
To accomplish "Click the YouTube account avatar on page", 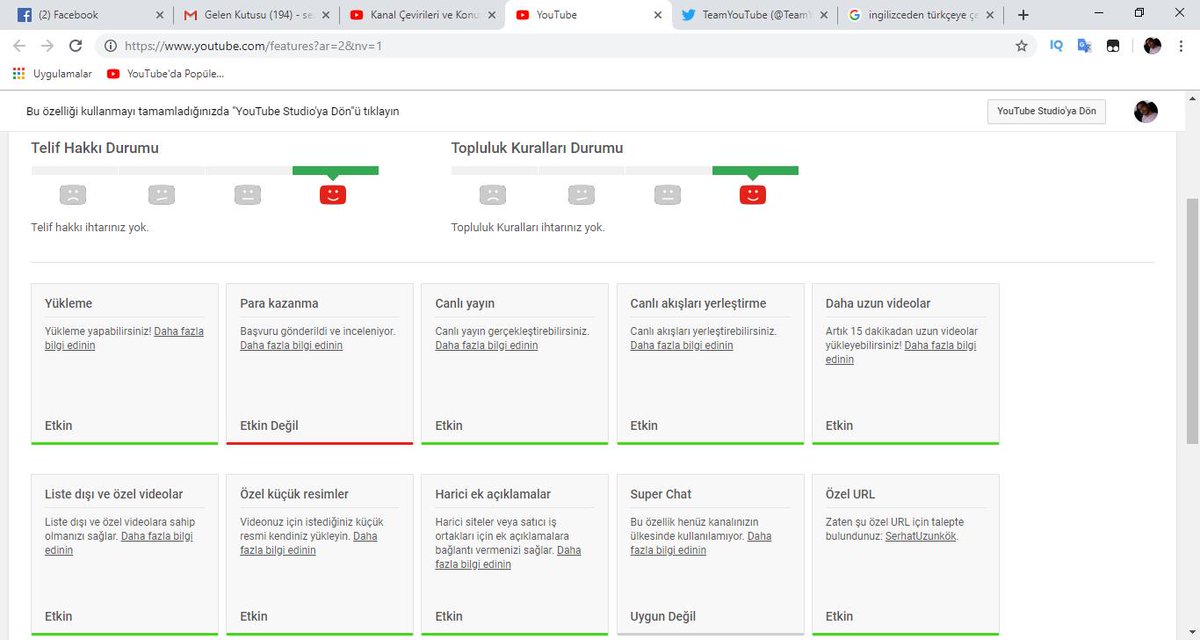I will click(x=1146, y=111).
